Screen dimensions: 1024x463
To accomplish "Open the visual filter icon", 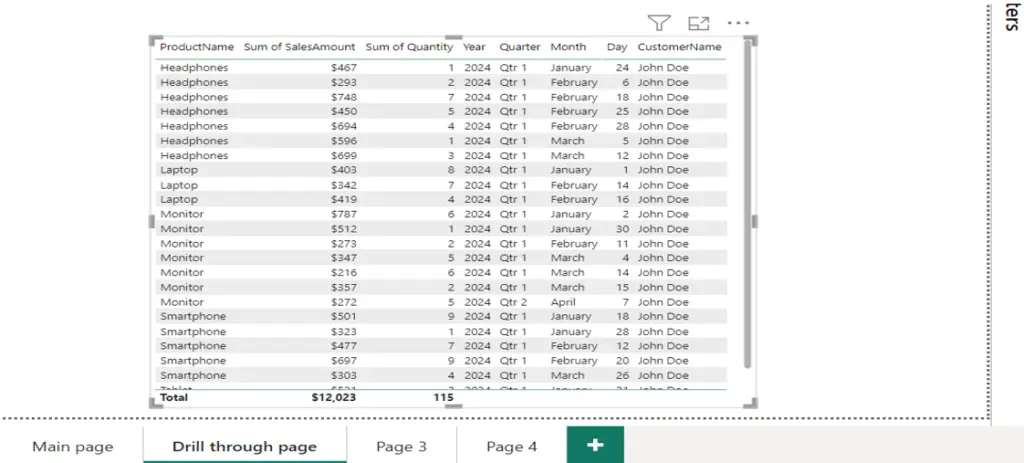I will click(x=659, y=24).
